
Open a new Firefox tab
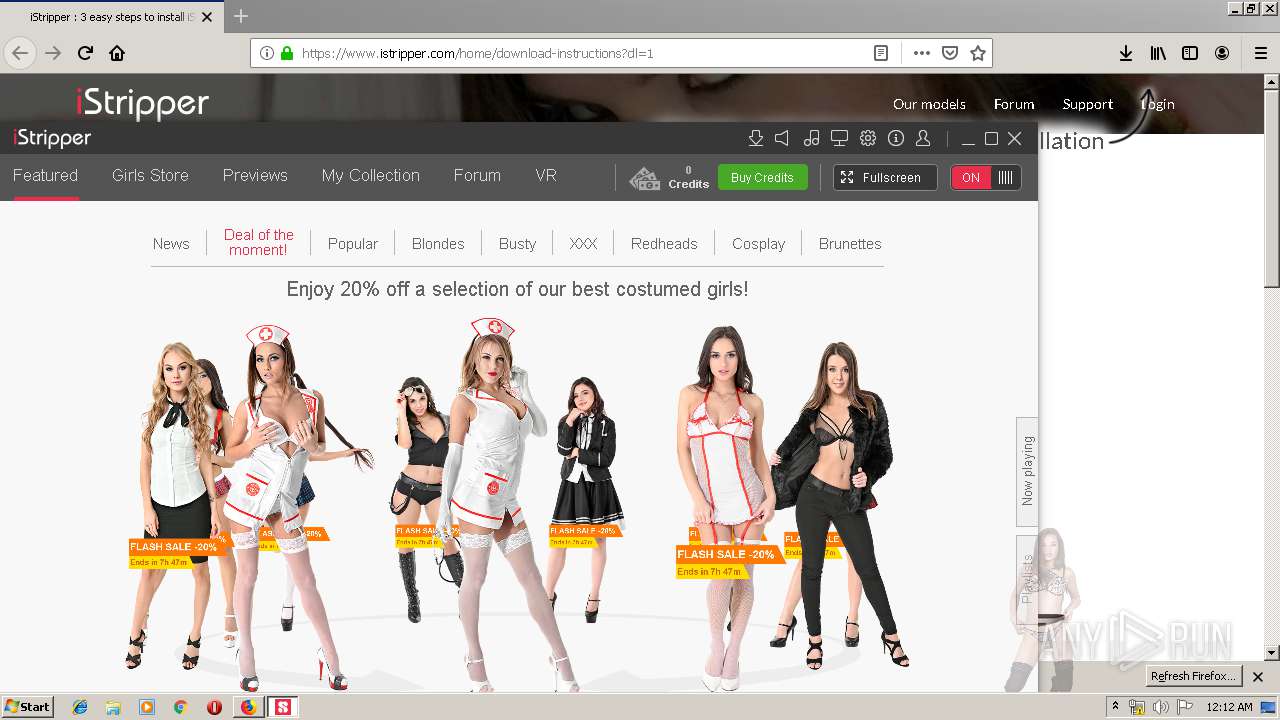click(x=241, y=16)
